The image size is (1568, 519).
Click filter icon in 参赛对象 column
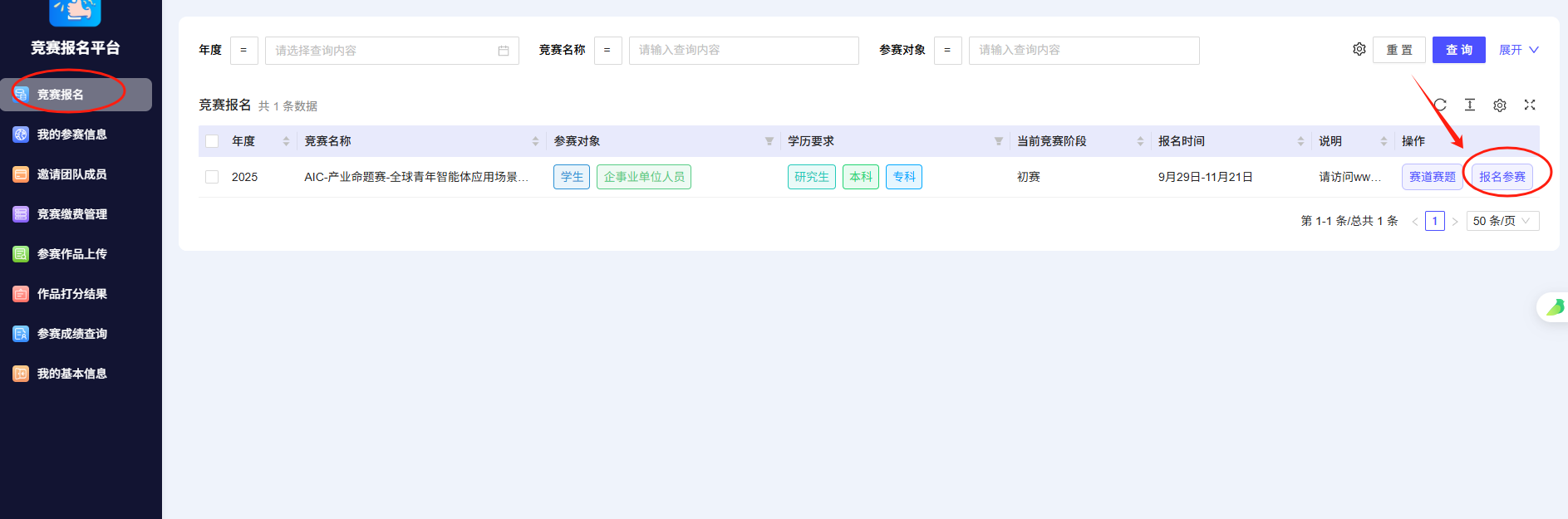[x=769, y=142]
